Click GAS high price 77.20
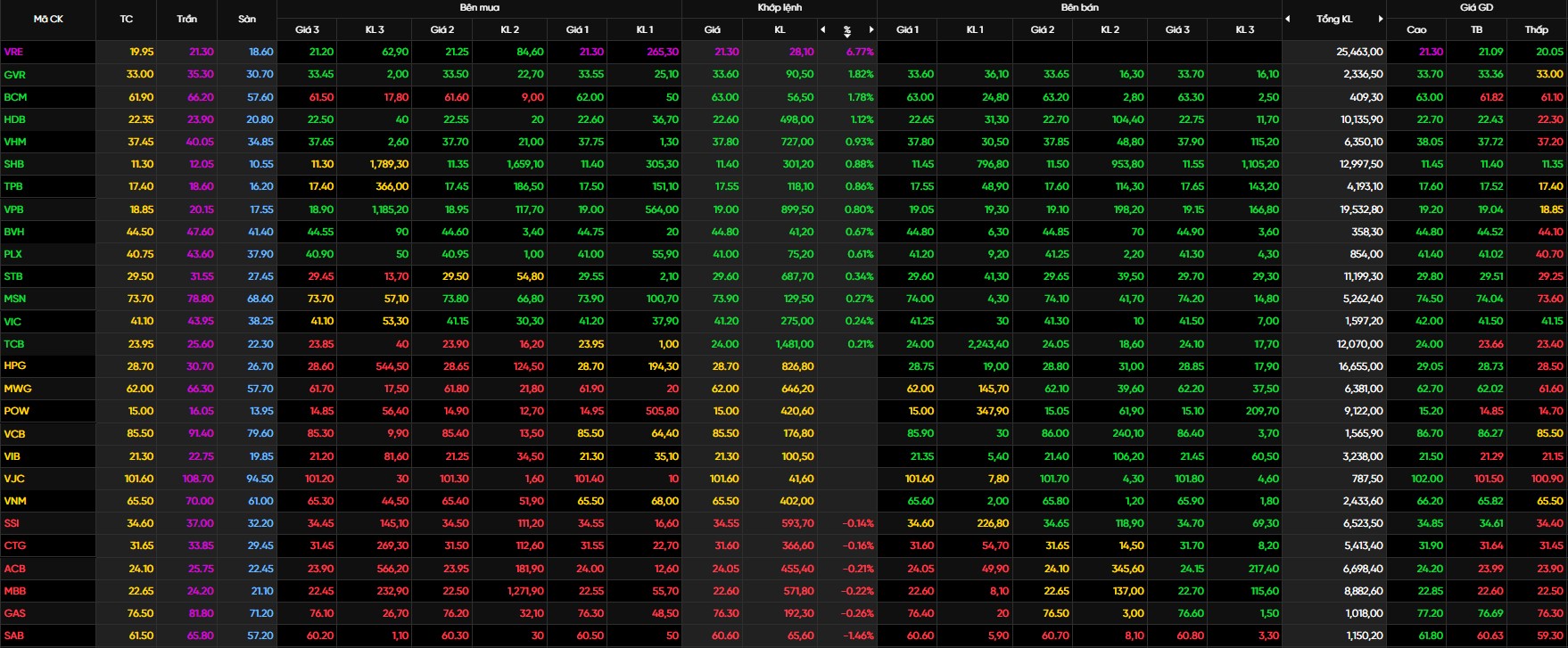 (1430, 613)
